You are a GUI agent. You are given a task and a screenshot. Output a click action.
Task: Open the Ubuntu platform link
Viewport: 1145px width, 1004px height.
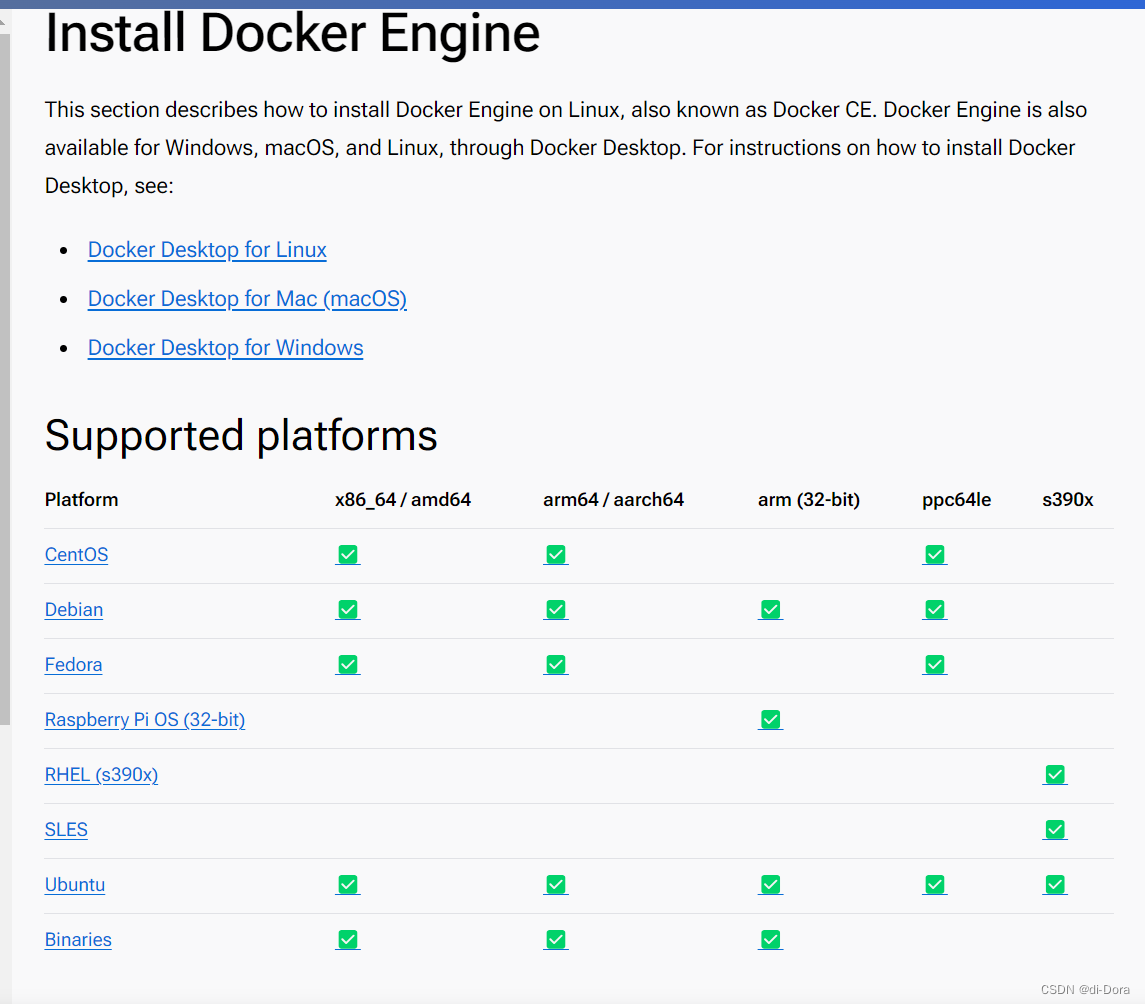[x=74, y=885]
